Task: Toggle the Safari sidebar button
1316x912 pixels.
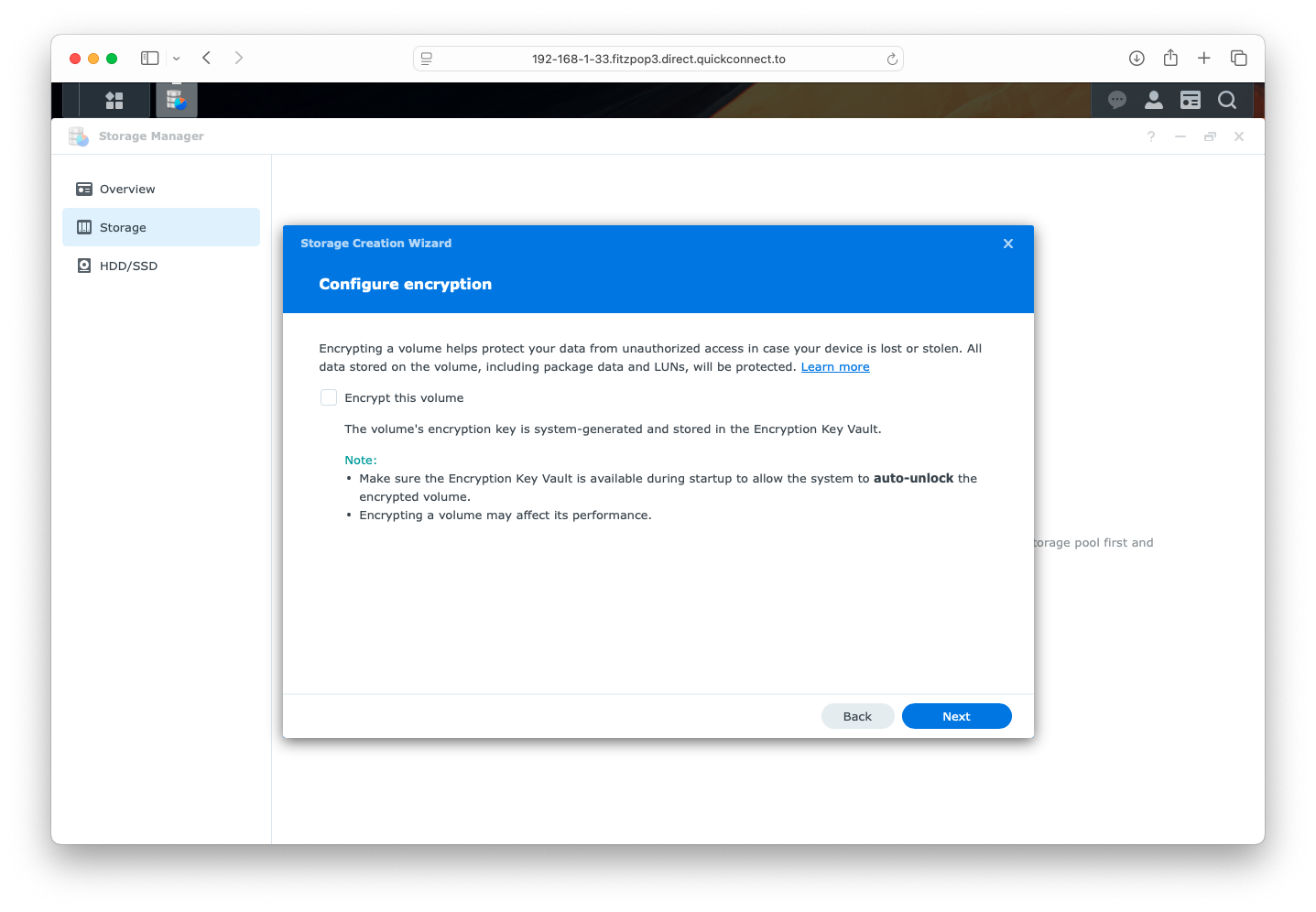Action: 150,58
